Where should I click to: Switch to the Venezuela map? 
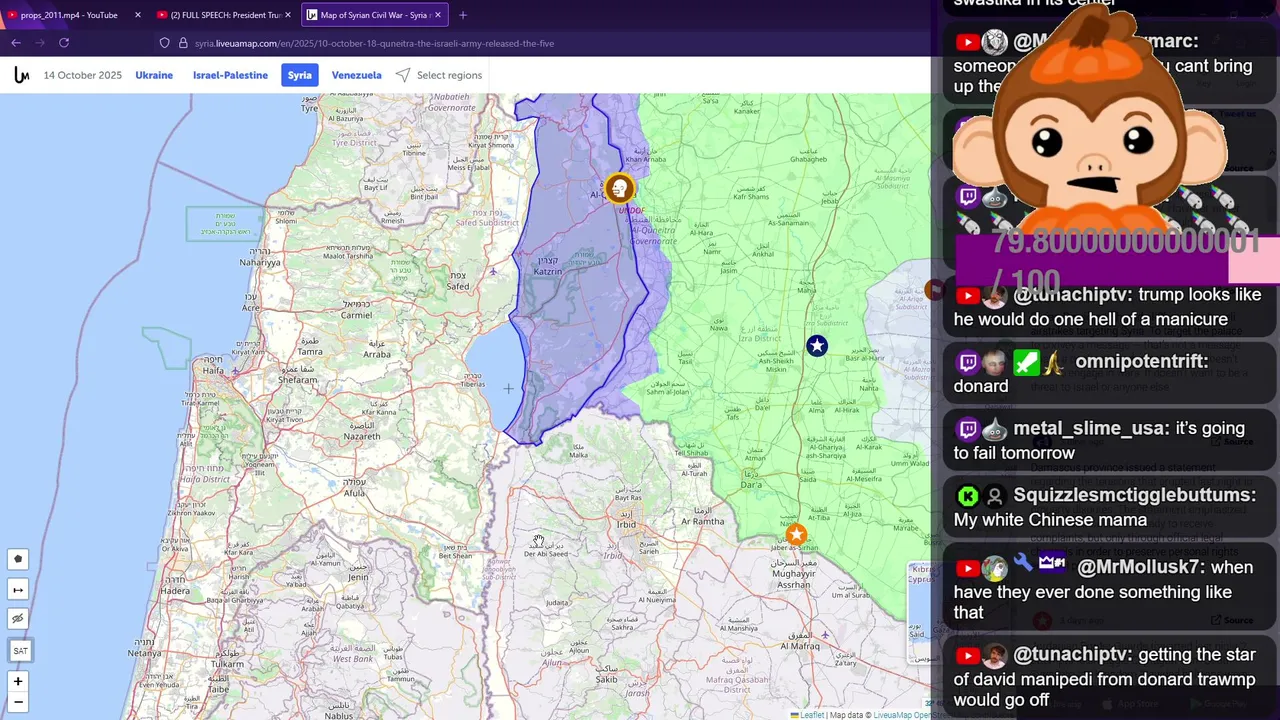pos(356,75)
